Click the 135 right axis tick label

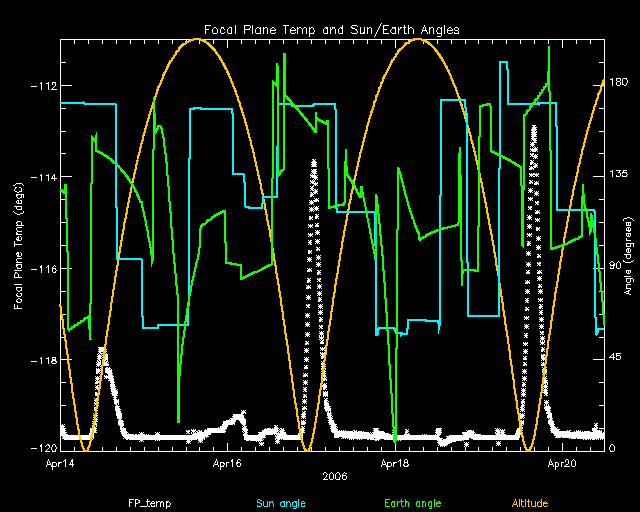pyautogui.click(x=620, y=175)
